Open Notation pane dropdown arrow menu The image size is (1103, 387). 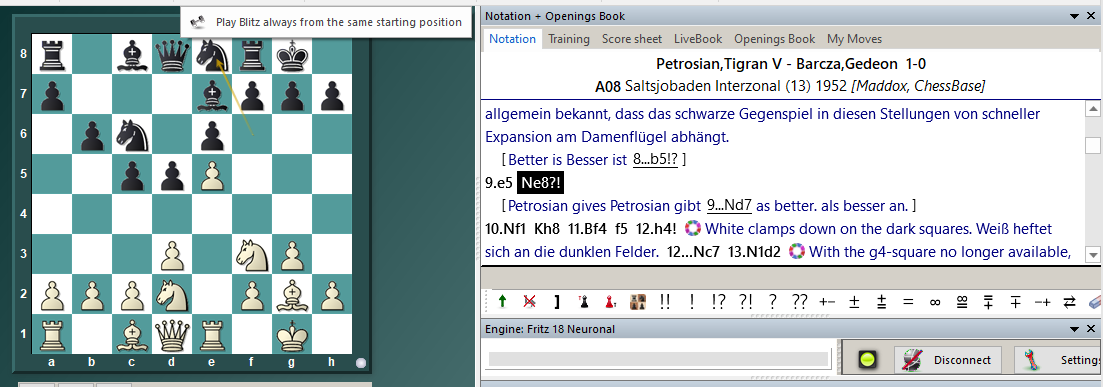coord(1074,15)
